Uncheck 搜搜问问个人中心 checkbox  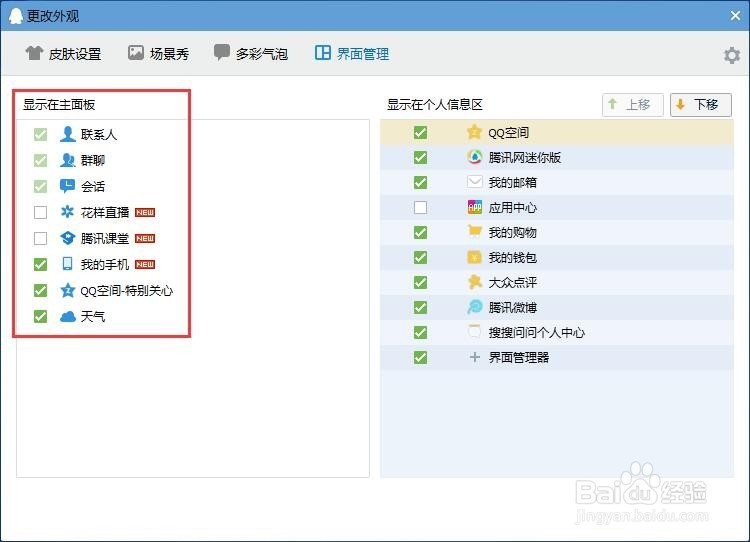click(420, 332)
